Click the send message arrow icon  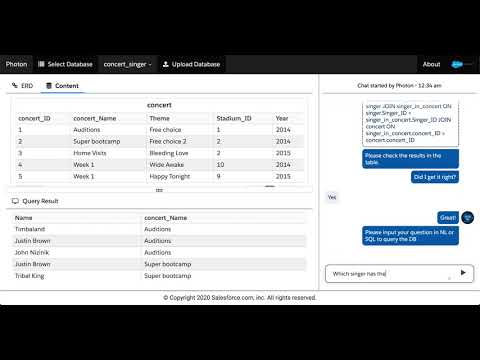coord(463,273)
